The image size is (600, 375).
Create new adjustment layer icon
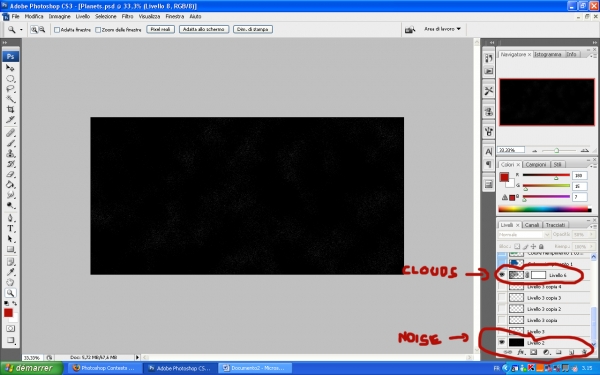tap(546, 352)
